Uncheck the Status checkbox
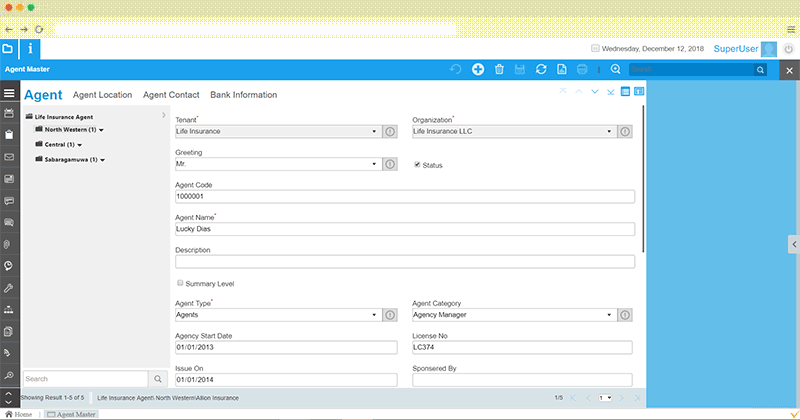800x420 pixels. (x=417, y=164)
